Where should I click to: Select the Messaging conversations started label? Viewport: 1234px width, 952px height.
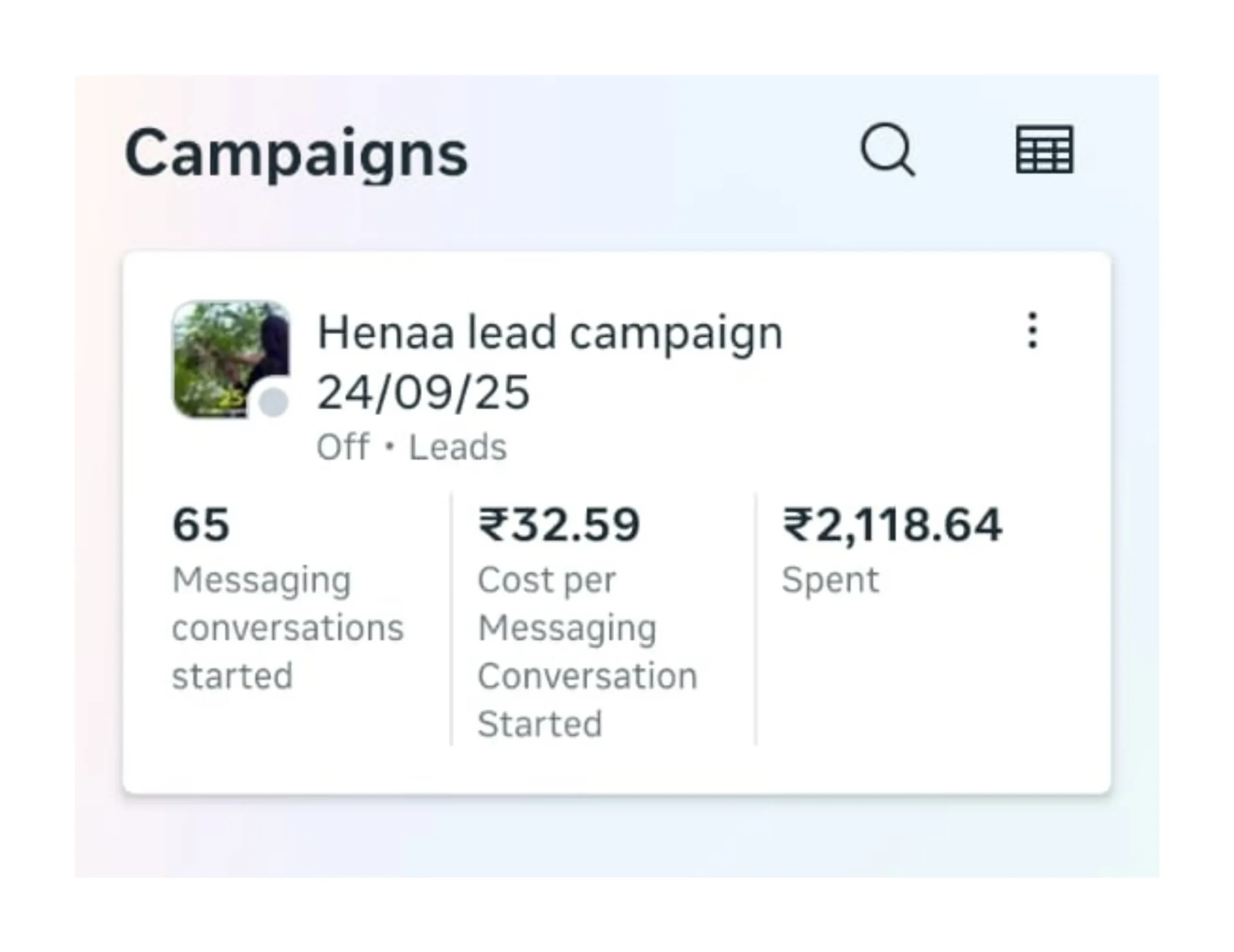click(x=287, y=627)
